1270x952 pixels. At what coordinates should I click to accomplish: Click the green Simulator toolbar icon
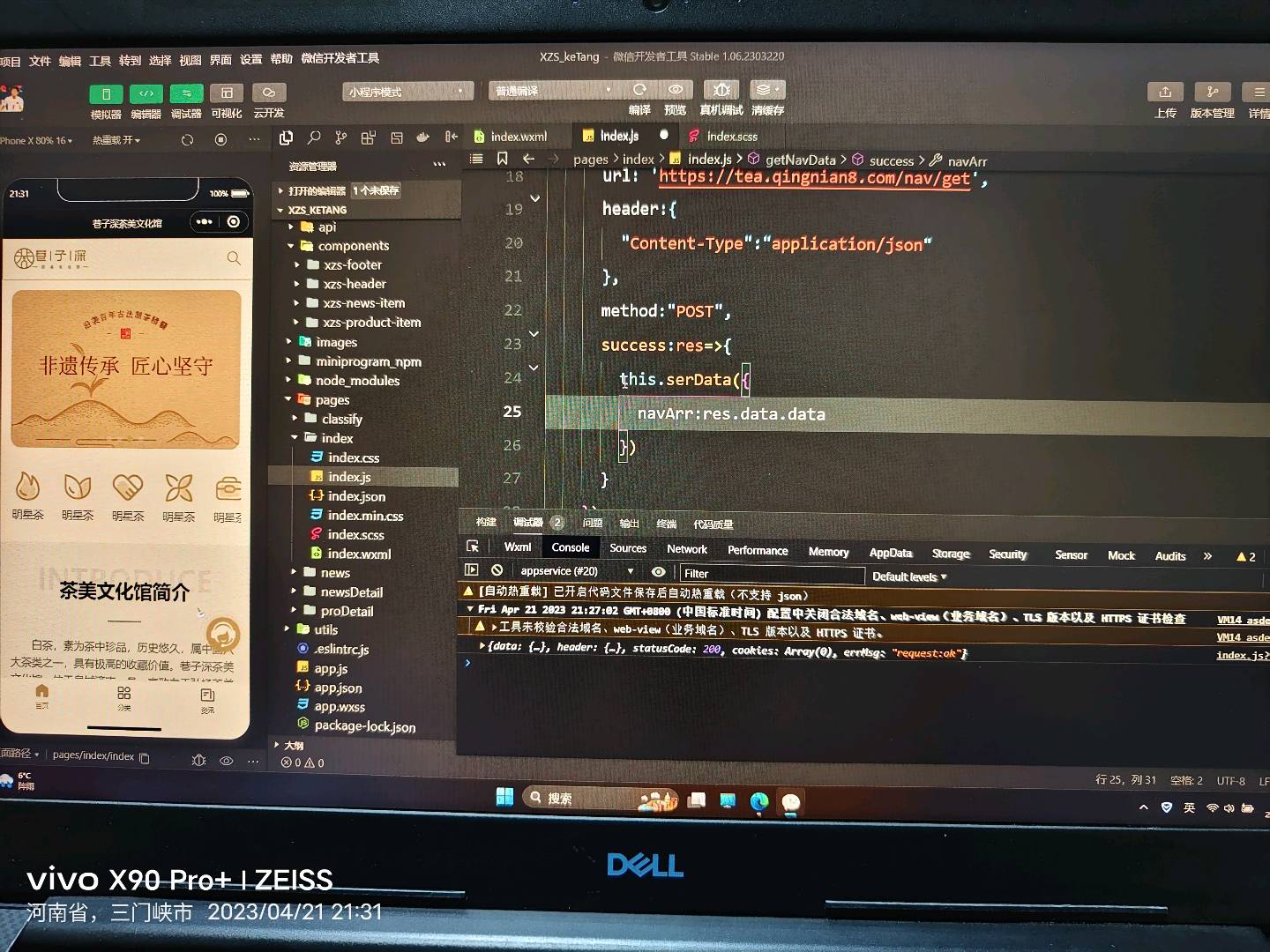(106, 93)
